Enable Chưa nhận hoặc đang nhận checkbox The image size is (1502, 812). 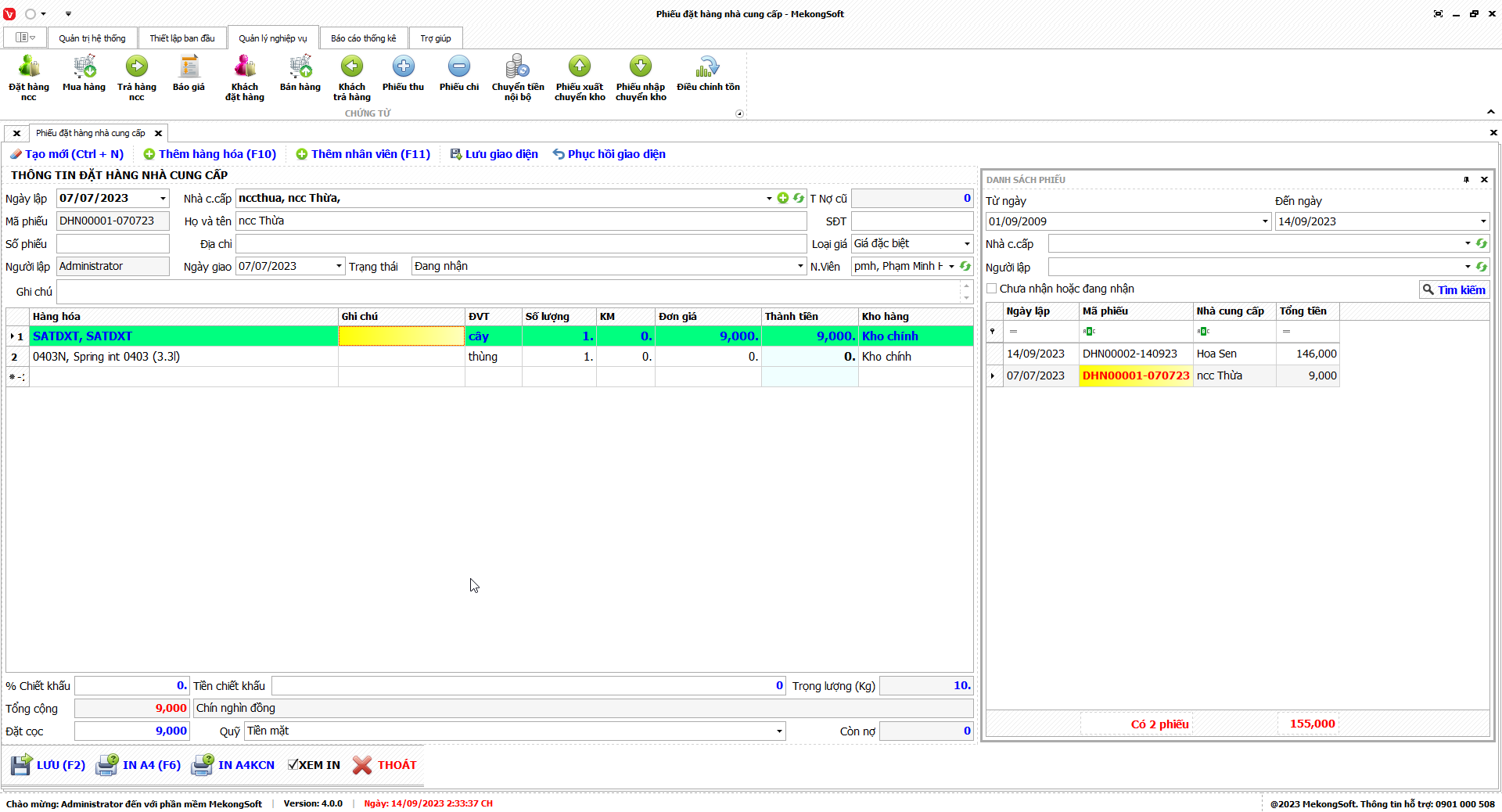(x=992, y=289)
